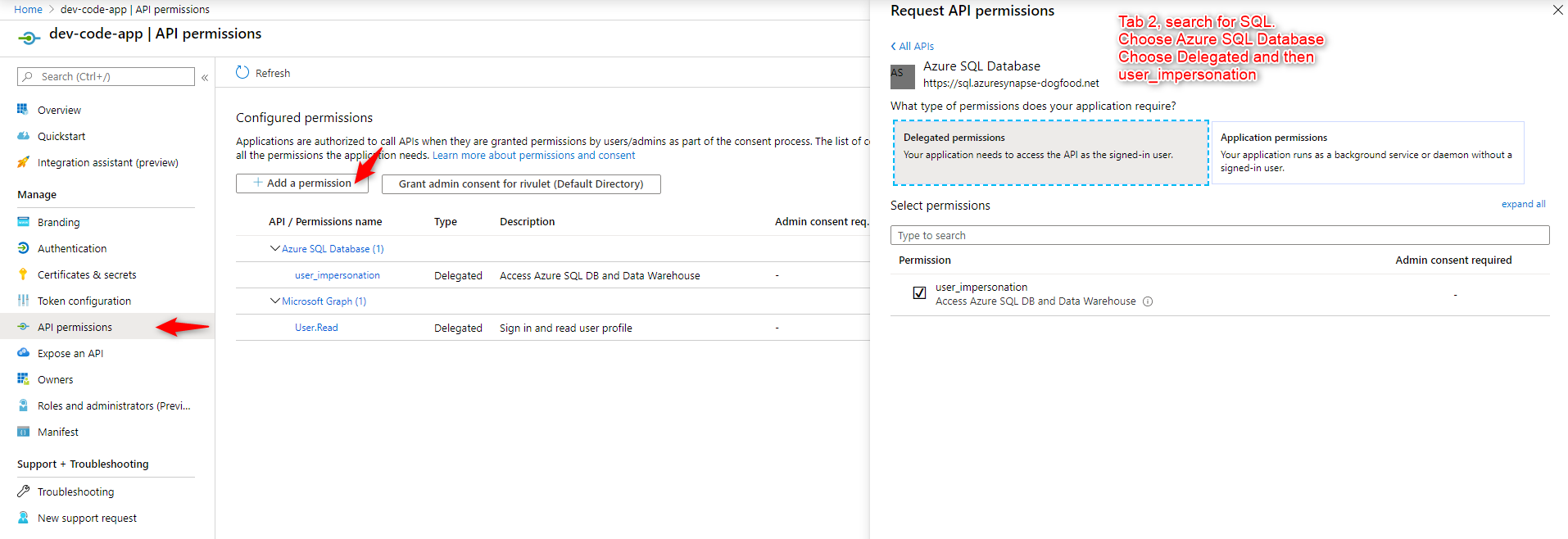Click the Admin consent required column header

[x=1453, y=260]
